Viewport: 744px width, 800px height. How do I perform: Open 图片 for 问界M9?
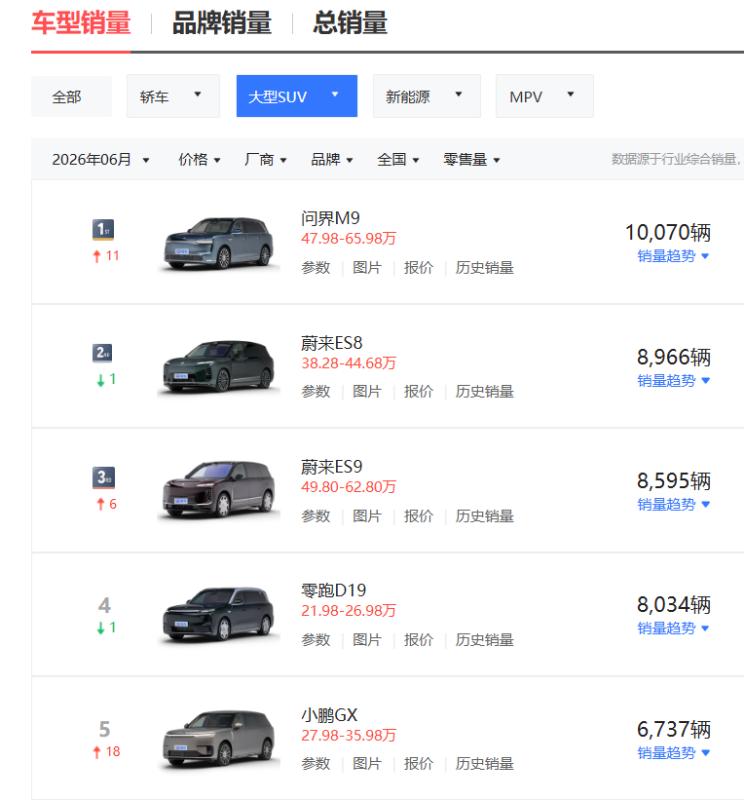(367, 267)
